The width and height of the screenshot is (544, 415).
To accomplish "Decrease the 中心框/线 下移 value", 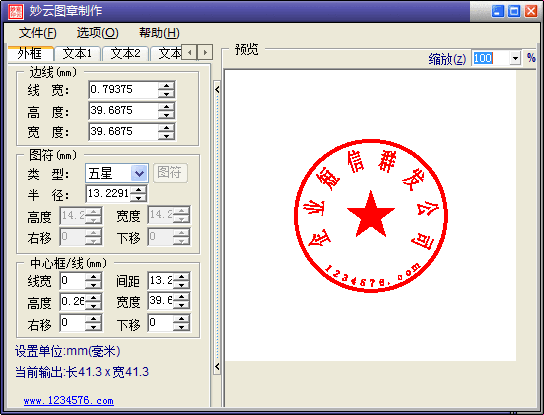I will pyautogui.click(x=181, y=327).
